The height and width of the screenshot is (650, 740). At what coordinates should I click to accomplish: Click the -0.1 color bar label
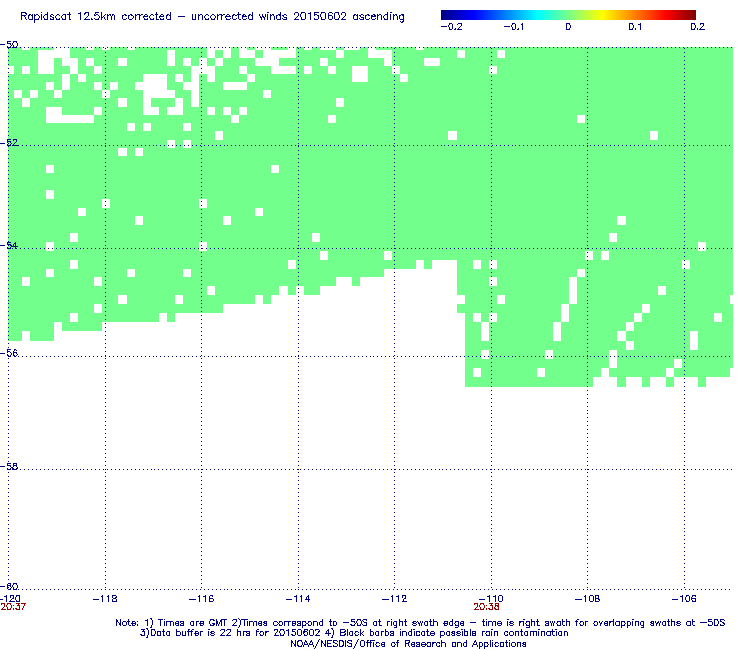[513, 27]
